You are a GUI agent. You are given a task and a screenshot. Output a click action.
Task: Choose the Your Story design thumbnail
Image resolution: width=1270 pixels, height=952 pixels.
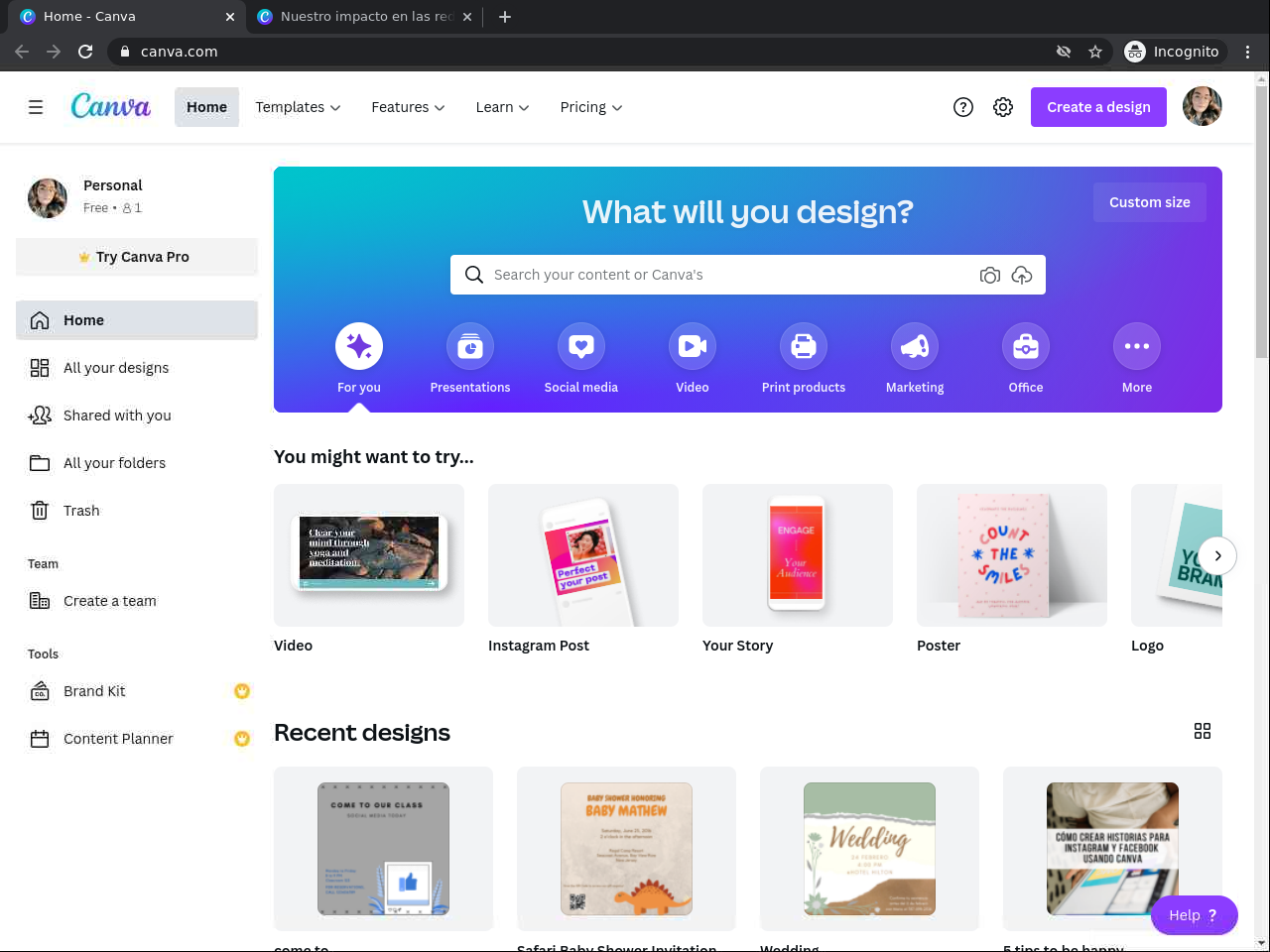[798, 555]
